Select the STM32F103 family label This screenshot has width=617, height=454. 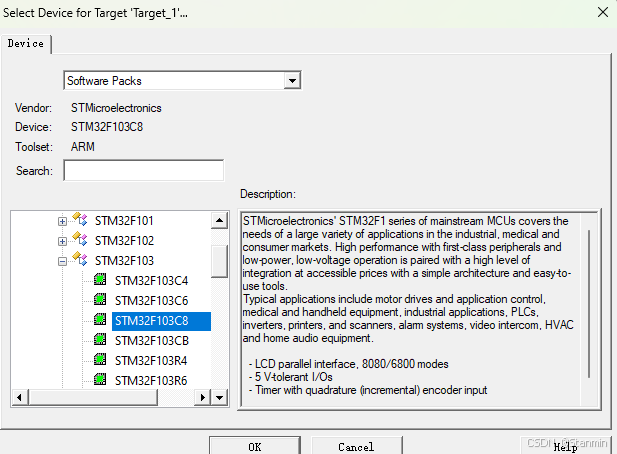pos(124,261)
